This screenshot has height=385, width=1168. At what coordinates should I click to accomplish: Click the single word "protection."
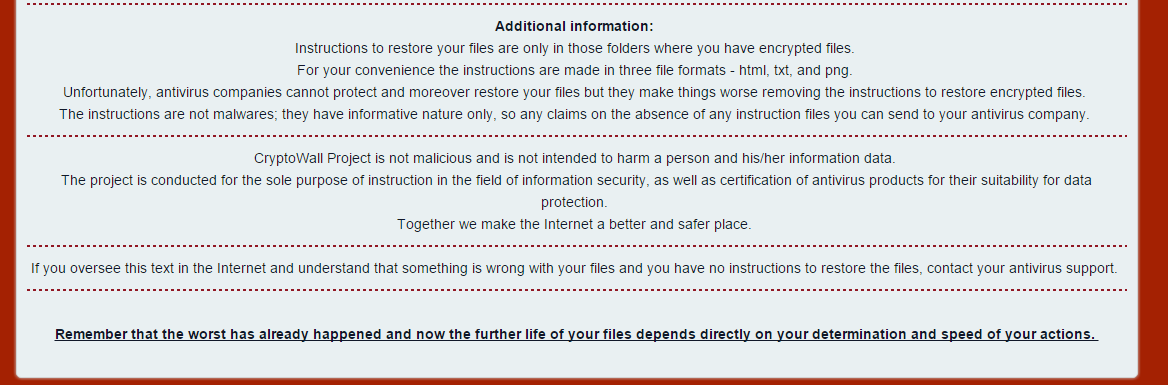pyautogui.click(x=574, y=202)
